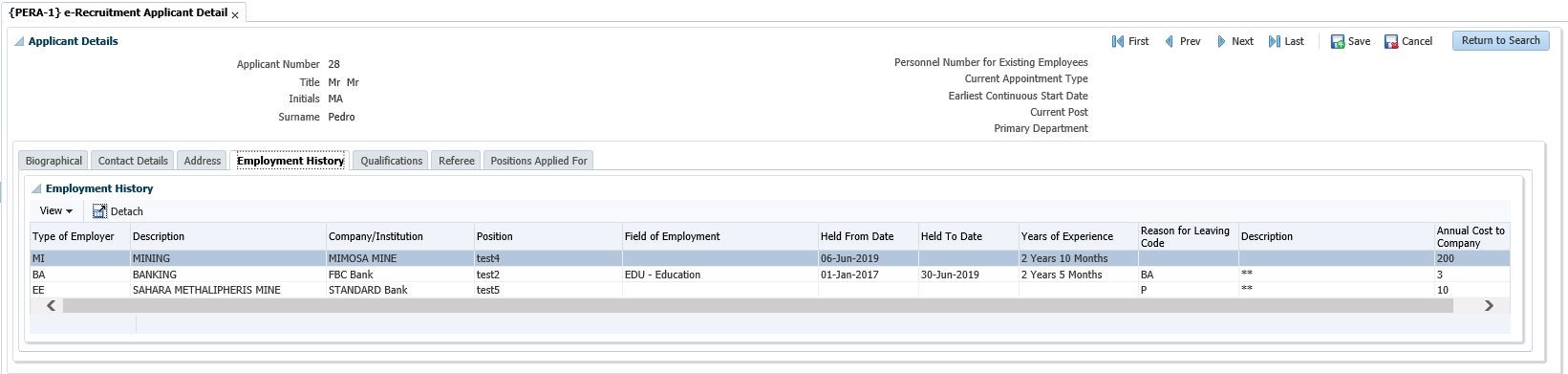The height and width of the screenshot is (374, 1568).
Task: Select the Employment History tab
Action: [290, 161]
